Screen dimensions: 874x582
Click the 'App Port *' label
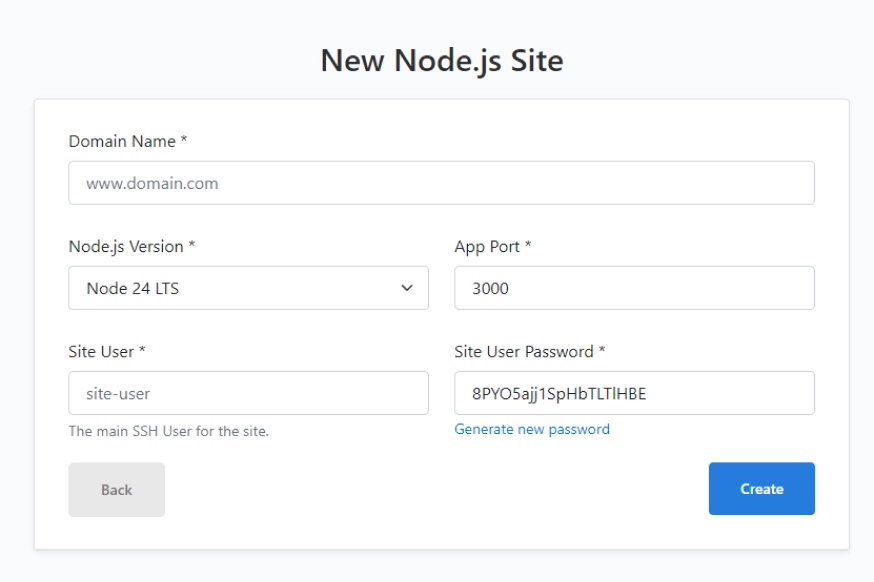tap(493, 246)
